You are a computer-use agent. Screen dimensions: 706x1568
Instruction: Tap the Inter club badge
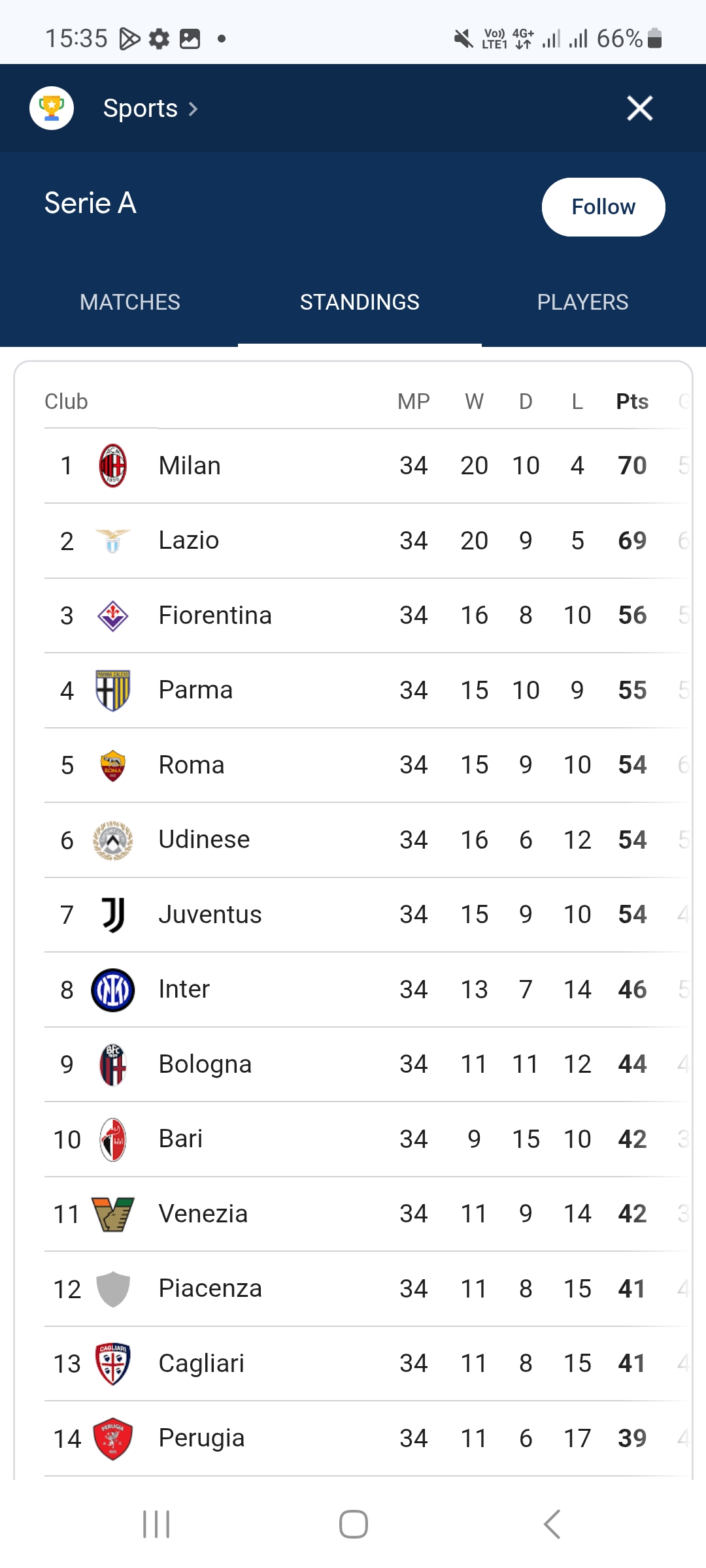(x=112, y=990)
